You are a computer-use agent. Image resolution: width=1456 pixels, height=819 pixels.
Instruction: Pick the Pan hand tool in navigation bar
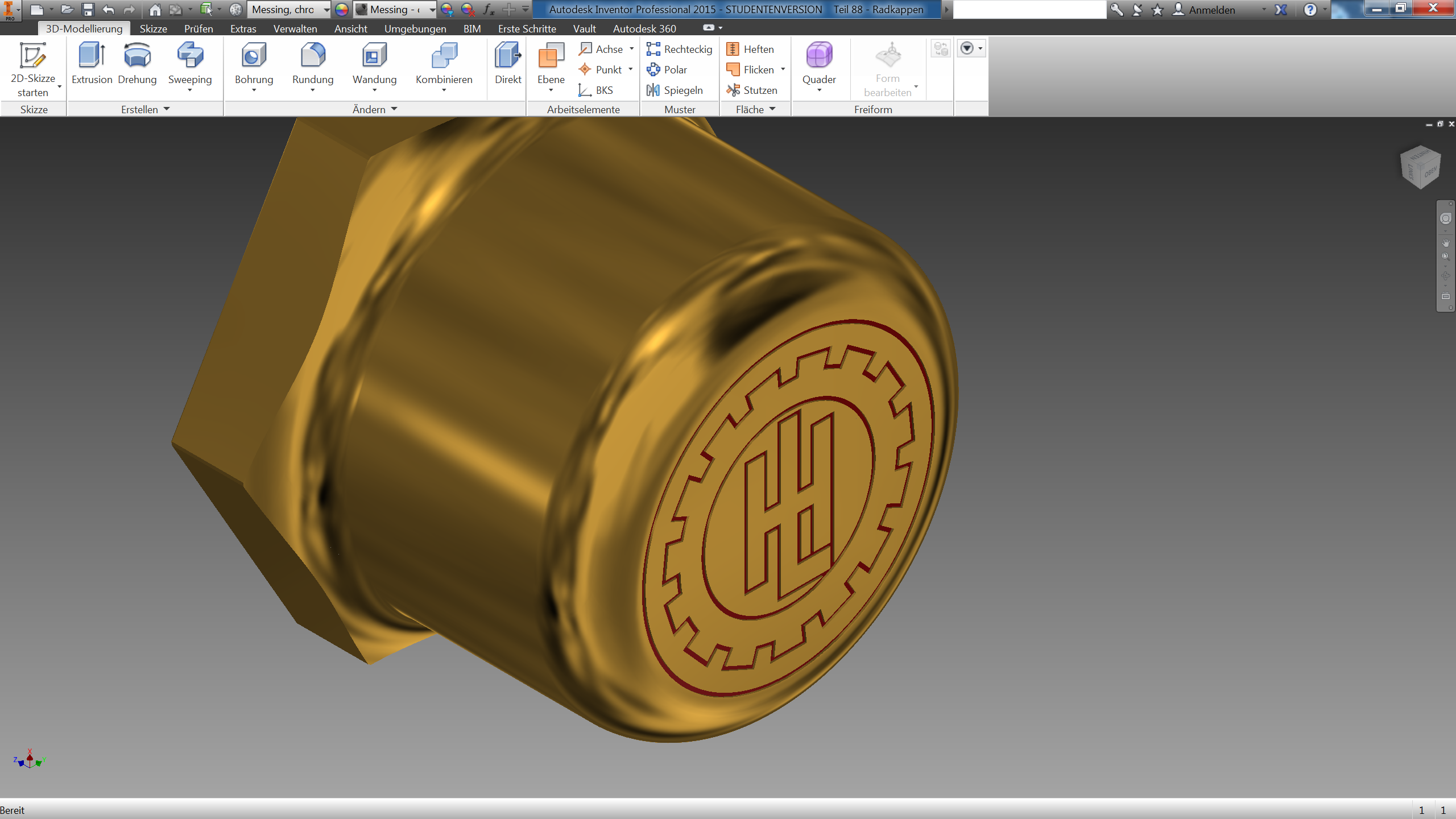(1445, 243)
